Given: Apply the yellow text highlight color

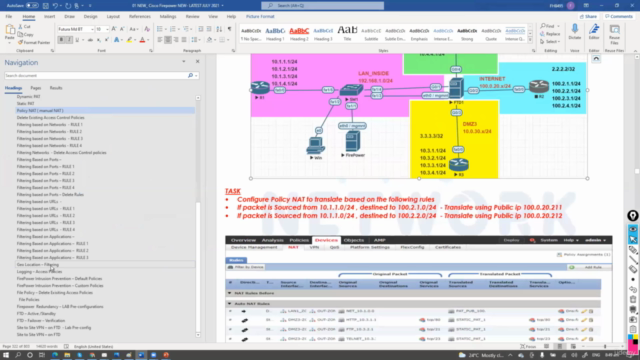Looking at the screenshot, I should point(129,40).
